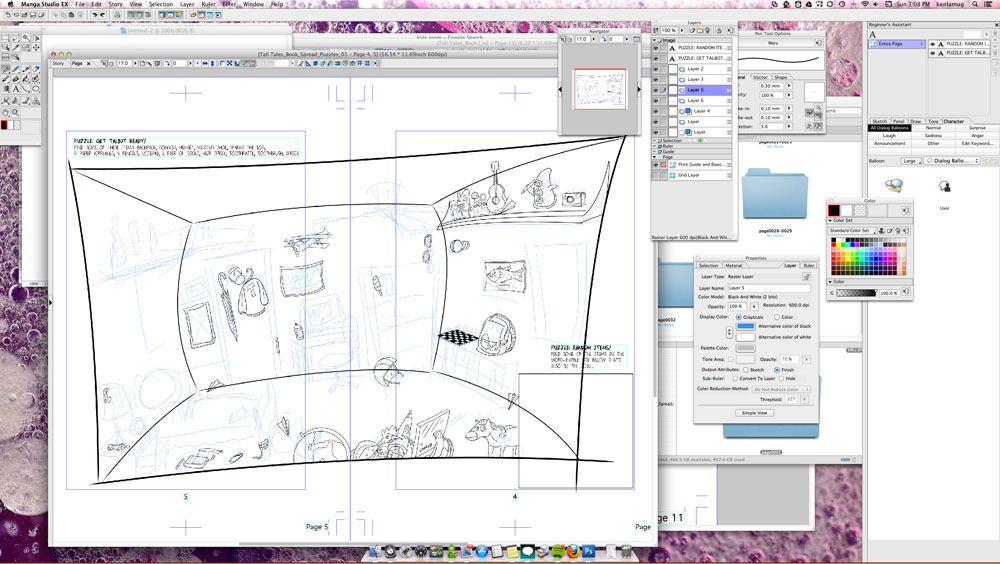The width and height of the screenshot is (1000, 564).
Task: Open the Standard Color Set dropdown
Action: pyautogui.click(x=853, y=231)
